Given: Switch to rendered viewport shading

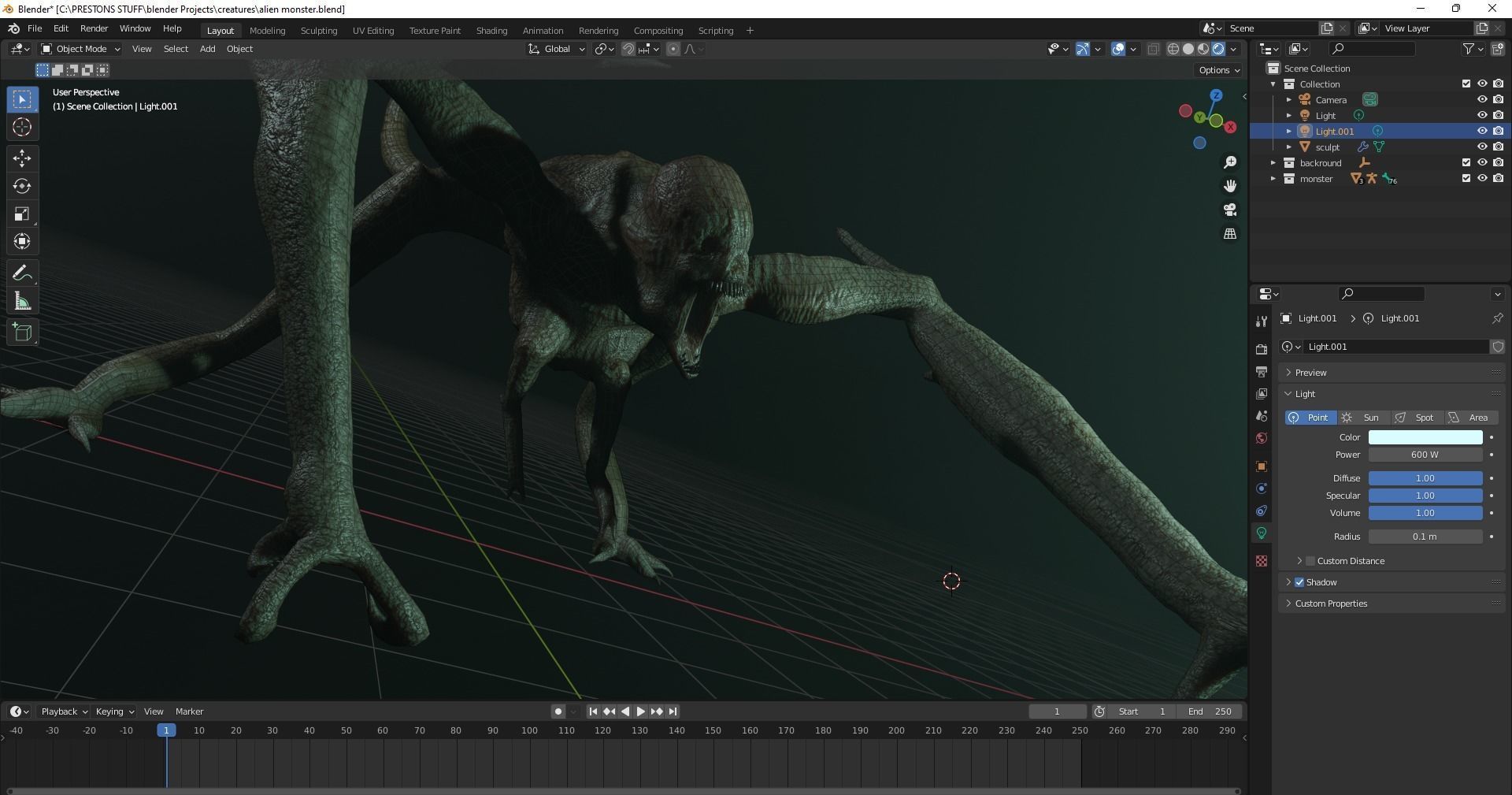Looking at the screenshot, I should click(x=1218, y=49).
